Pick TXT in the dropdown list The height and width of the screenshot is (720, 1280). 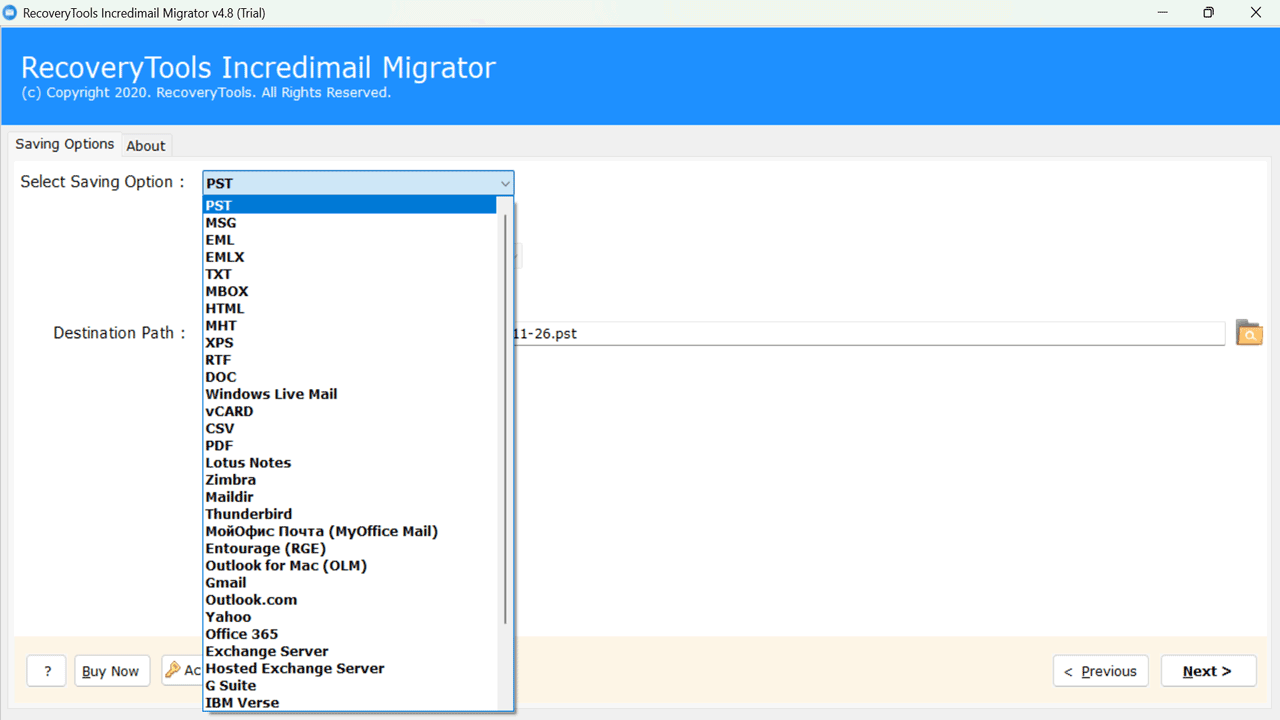pos(350,274)
